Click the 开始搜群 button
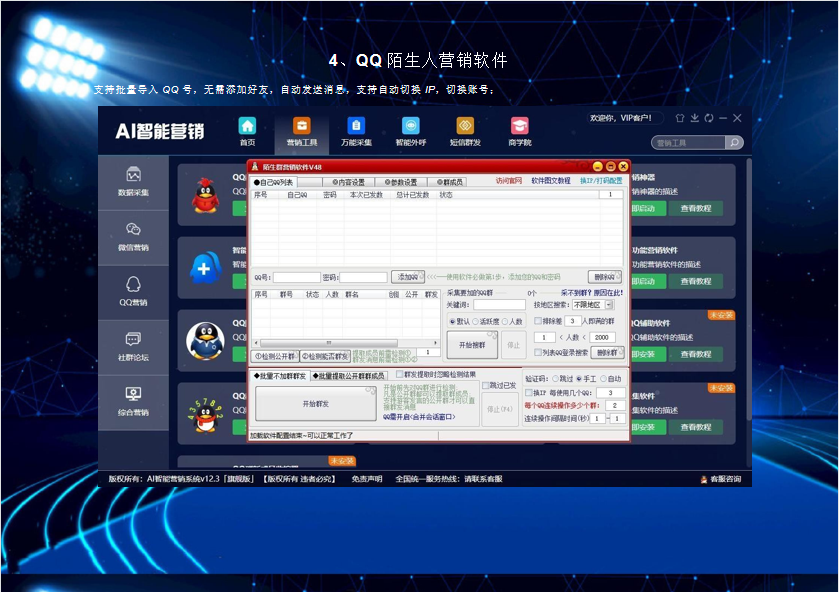 [472, 345]
